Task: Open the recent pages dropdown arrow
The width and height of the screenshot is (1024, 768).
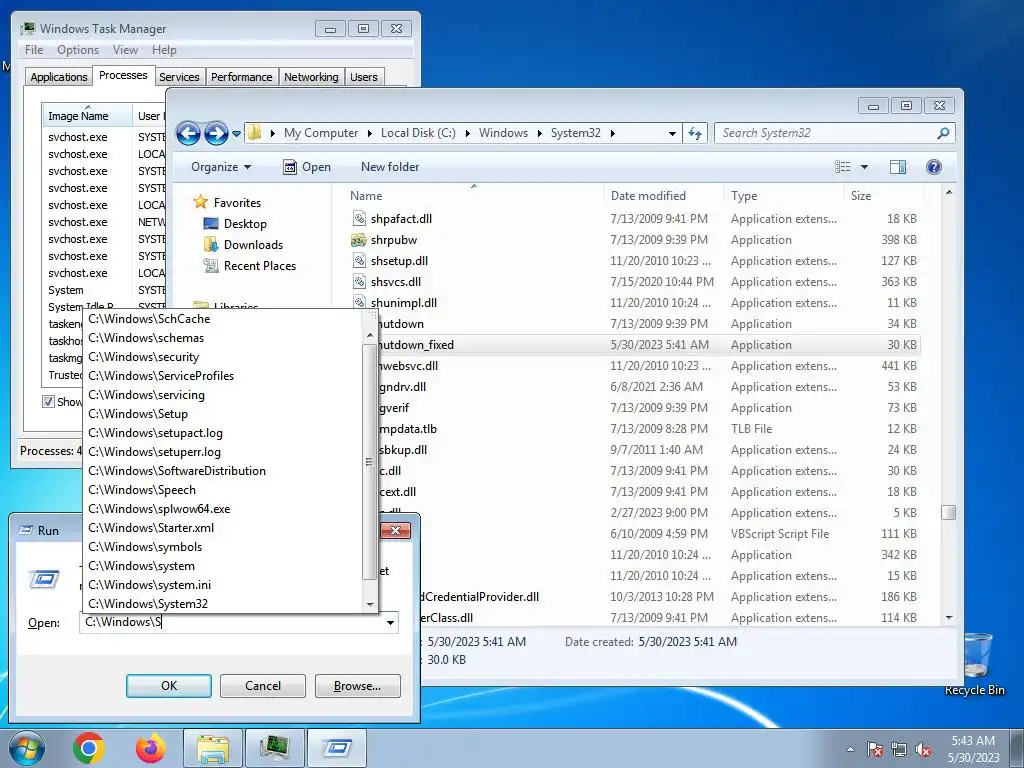Action: tap(236, 134)
